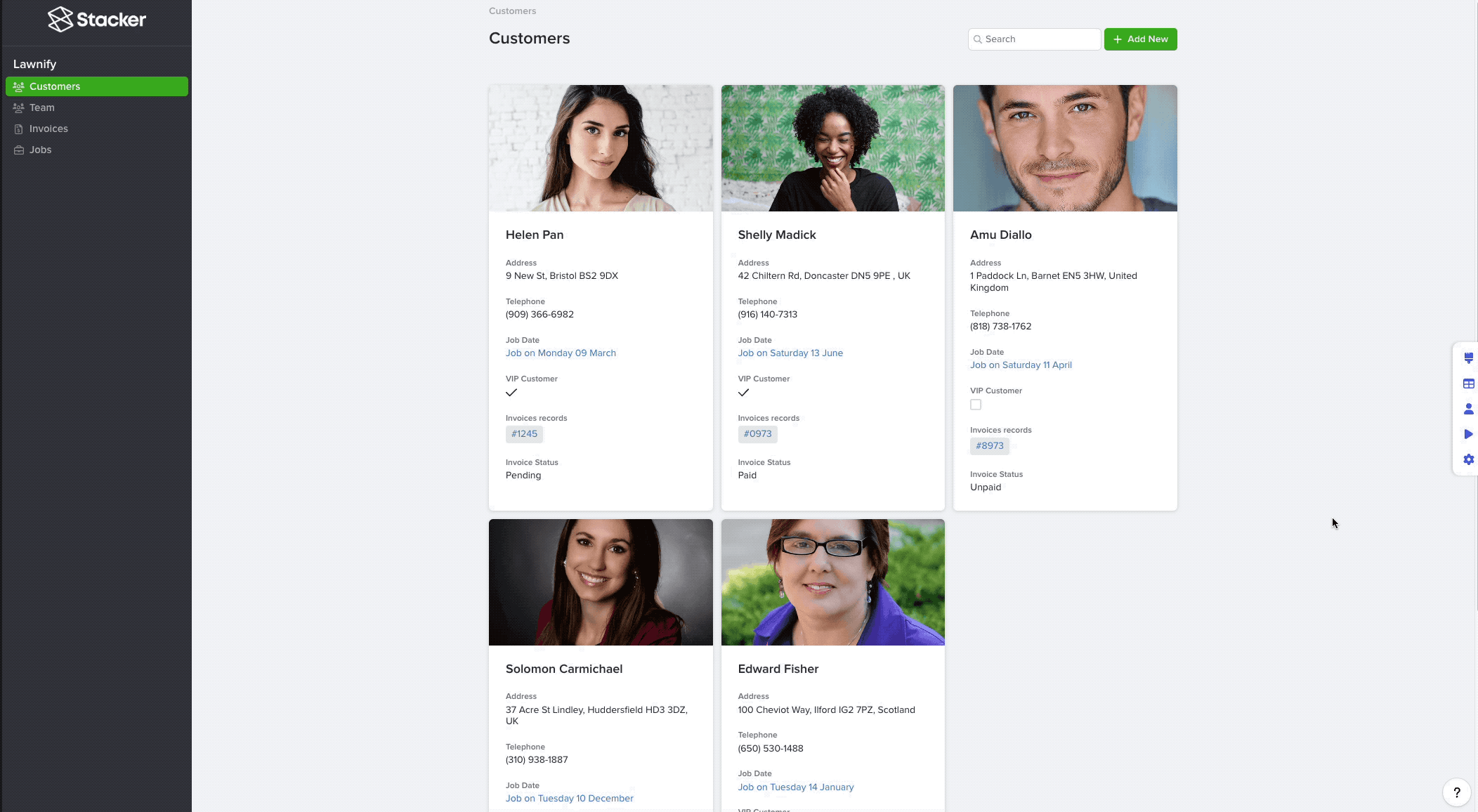1478x812 pixels.
Task: Check VIP Customer status for Helen Pan
Action: tap(511, 392)
